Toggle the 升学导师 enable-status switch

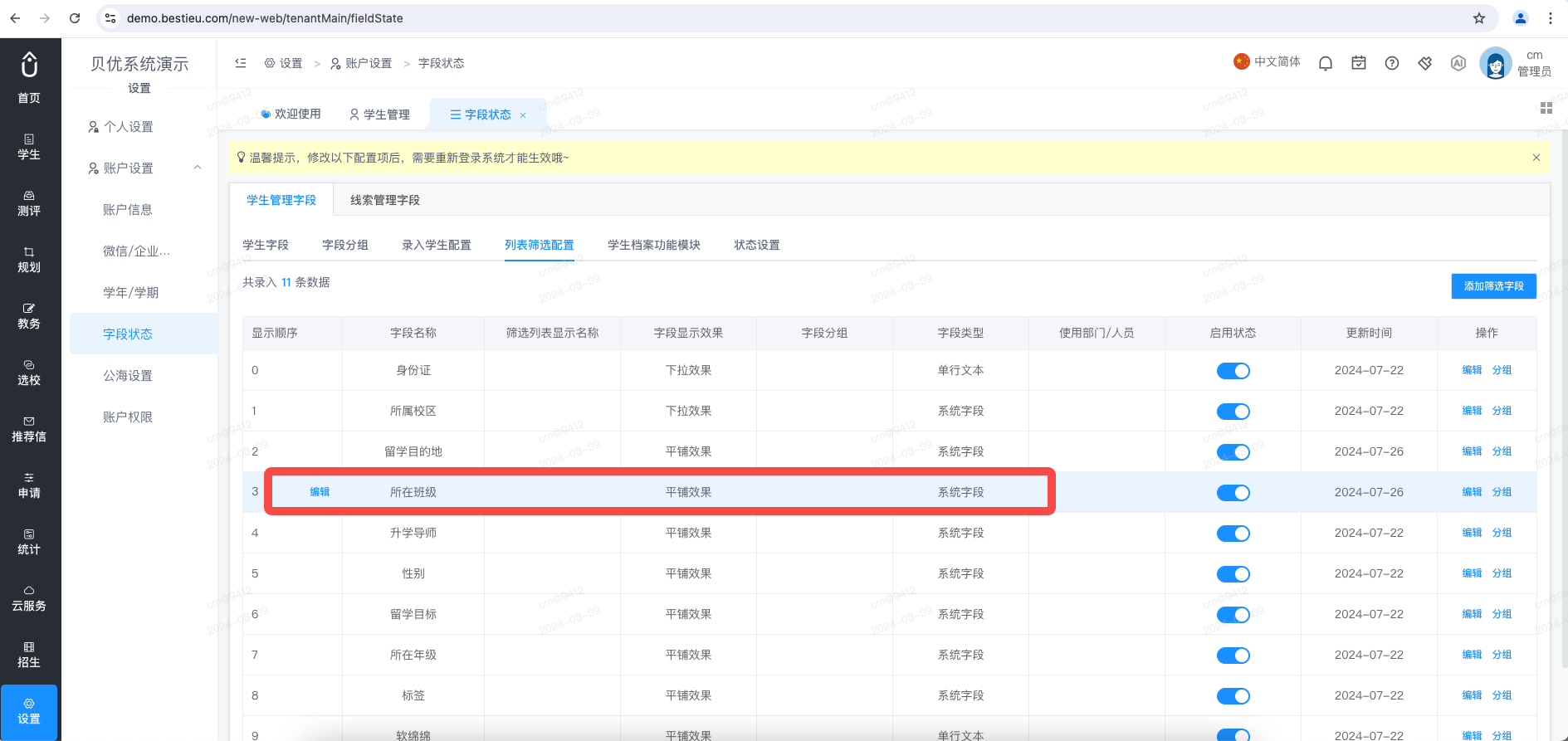coord(1233,534)
